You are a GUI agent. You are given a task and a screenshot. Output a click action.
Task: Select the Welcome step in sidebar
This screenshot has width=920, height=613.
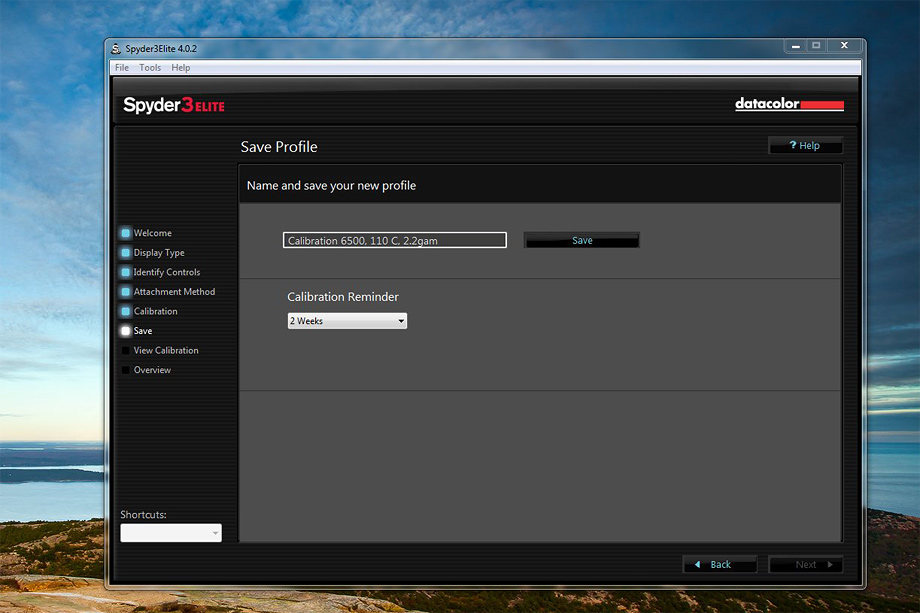(x=153, y=233)
